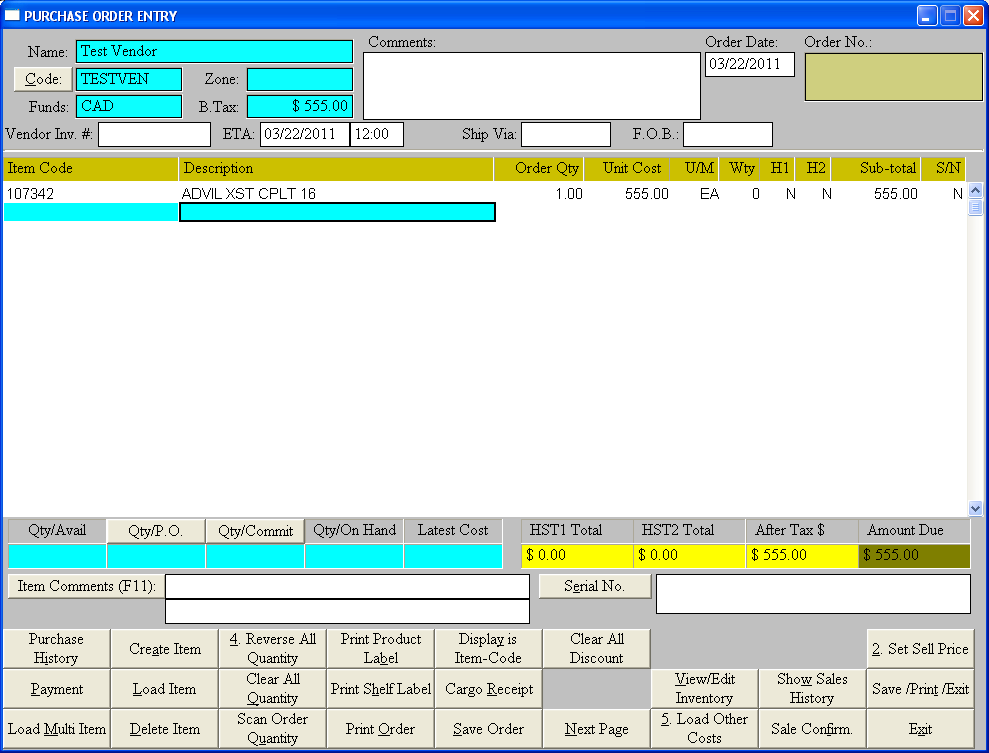Toggle Display is Item-Code button
This screenshot has height=753, width=989.
(x=488, y=649)
